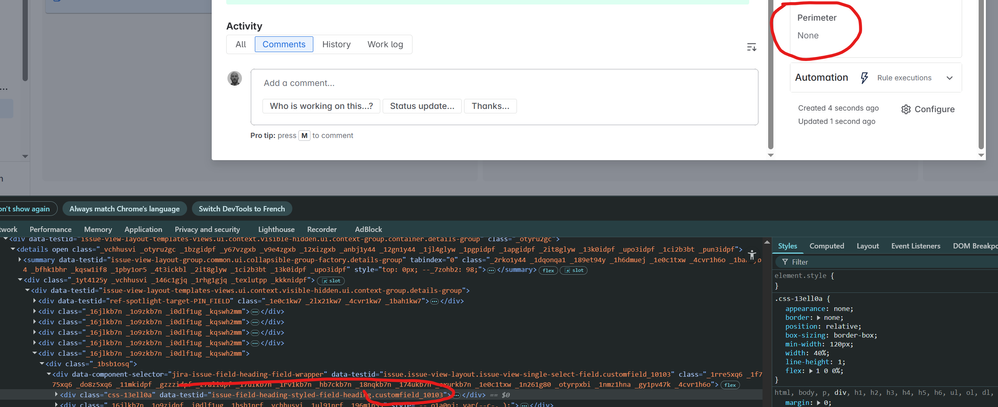Click the funnel icon in Styles filter
The width and height of the screenshot is (998, 407).
tap(784, 262)
